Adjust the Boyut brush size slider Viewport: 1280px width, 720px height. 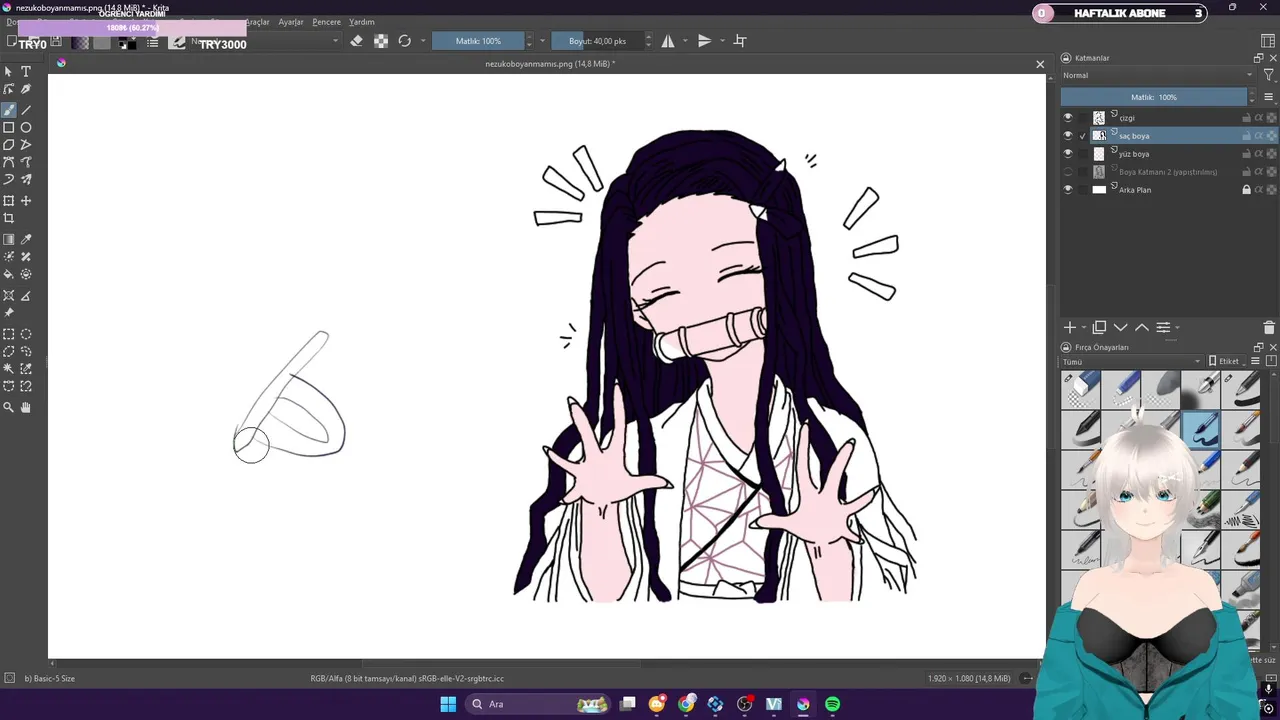[597, 41]
